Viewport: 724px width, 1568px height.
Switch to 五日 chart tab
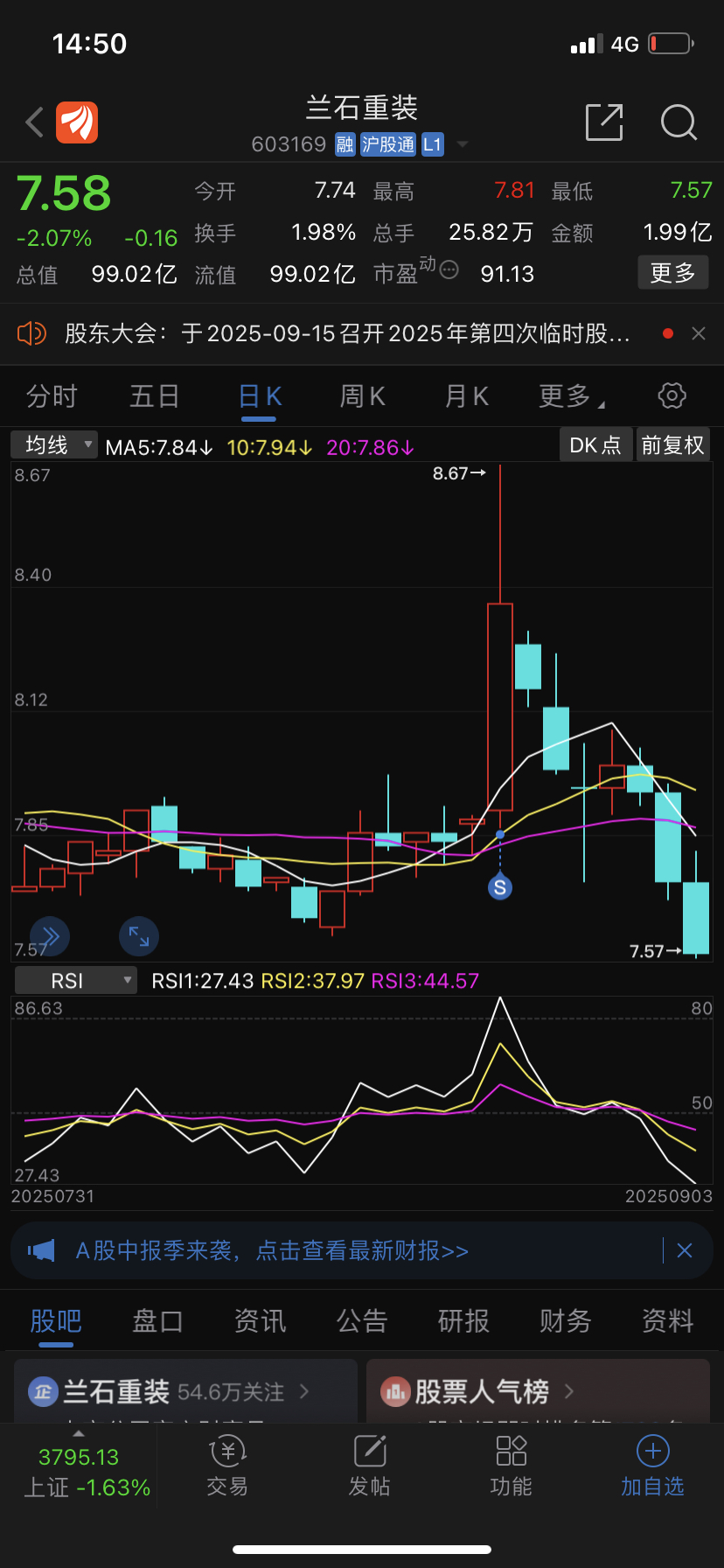154,396
